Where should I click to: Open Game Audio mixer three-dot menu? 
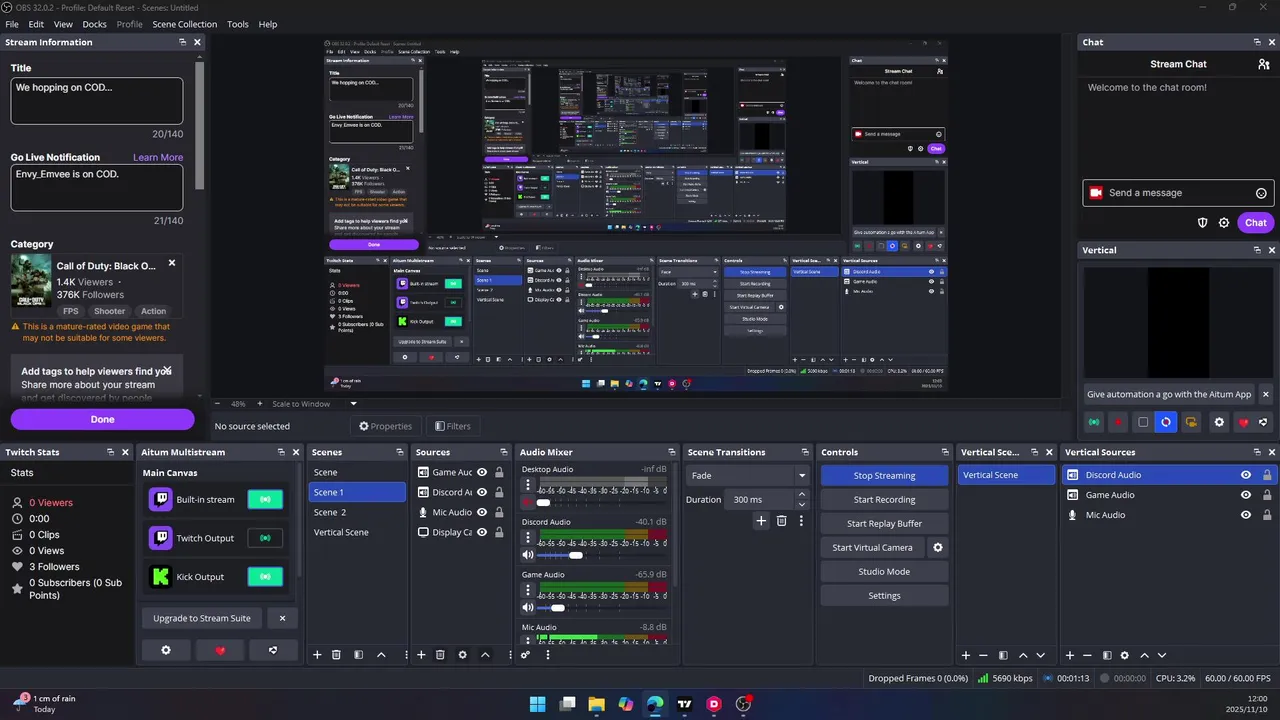coord(528,590)
